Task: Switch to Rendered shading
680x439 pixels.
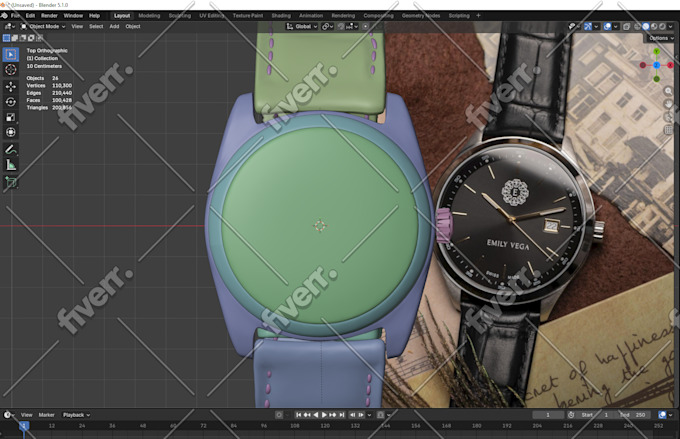Action: point(662,26)
